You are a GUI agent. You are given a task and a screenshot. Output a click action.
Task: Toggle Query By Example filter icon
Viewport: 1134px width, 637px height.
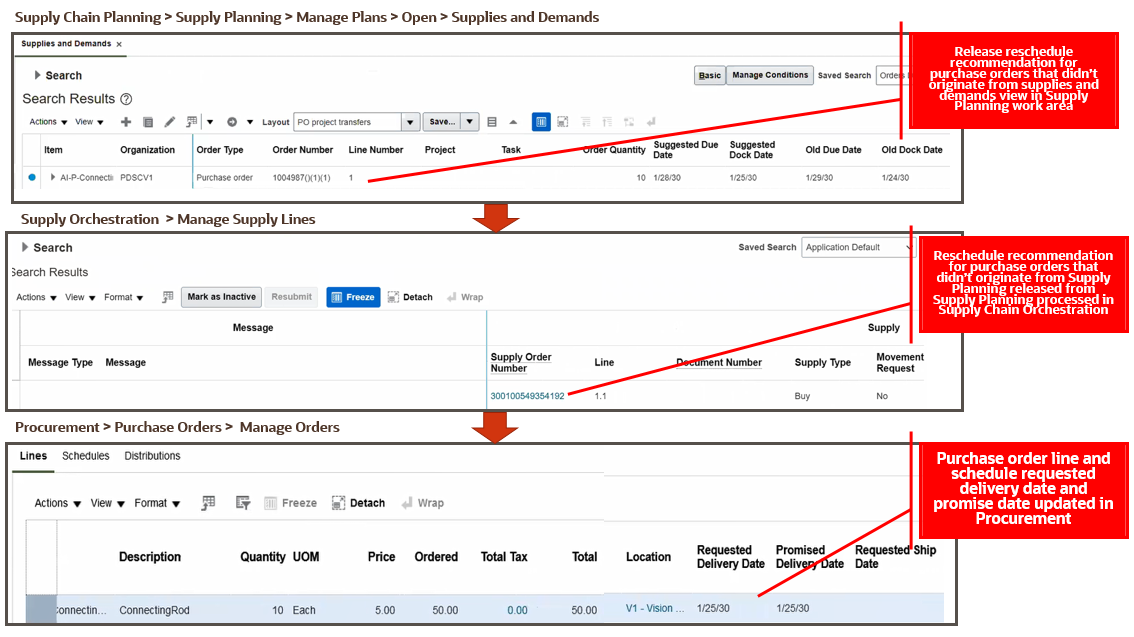190,122
